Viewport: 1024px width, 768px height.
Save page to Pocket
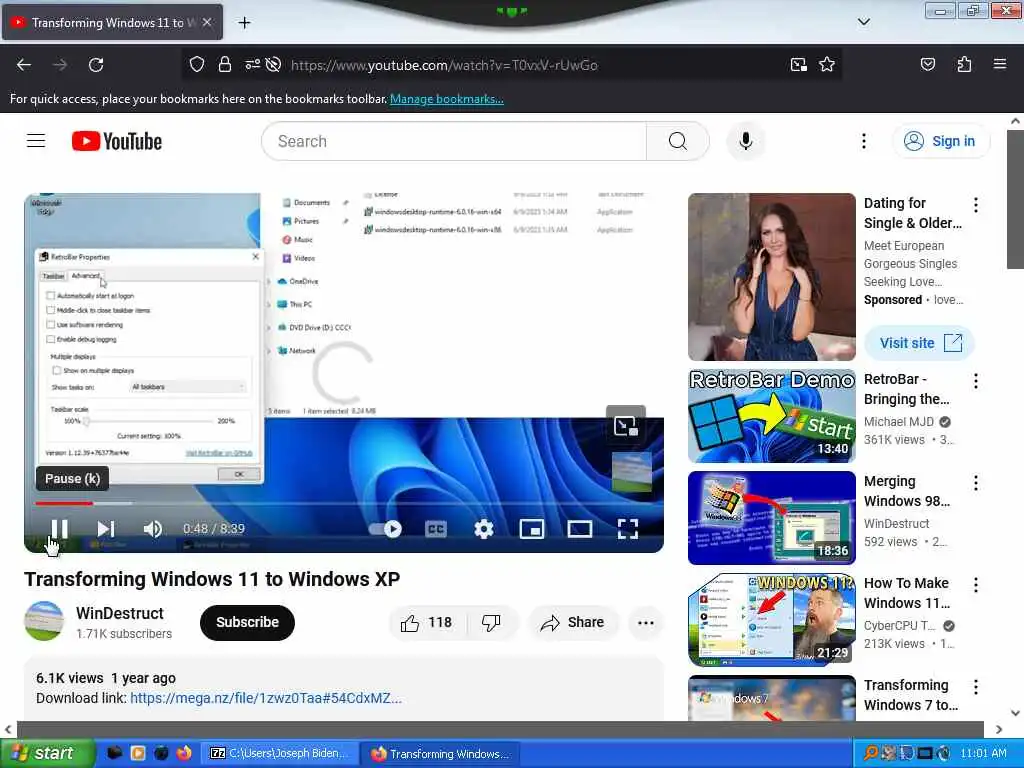(927, 65)
